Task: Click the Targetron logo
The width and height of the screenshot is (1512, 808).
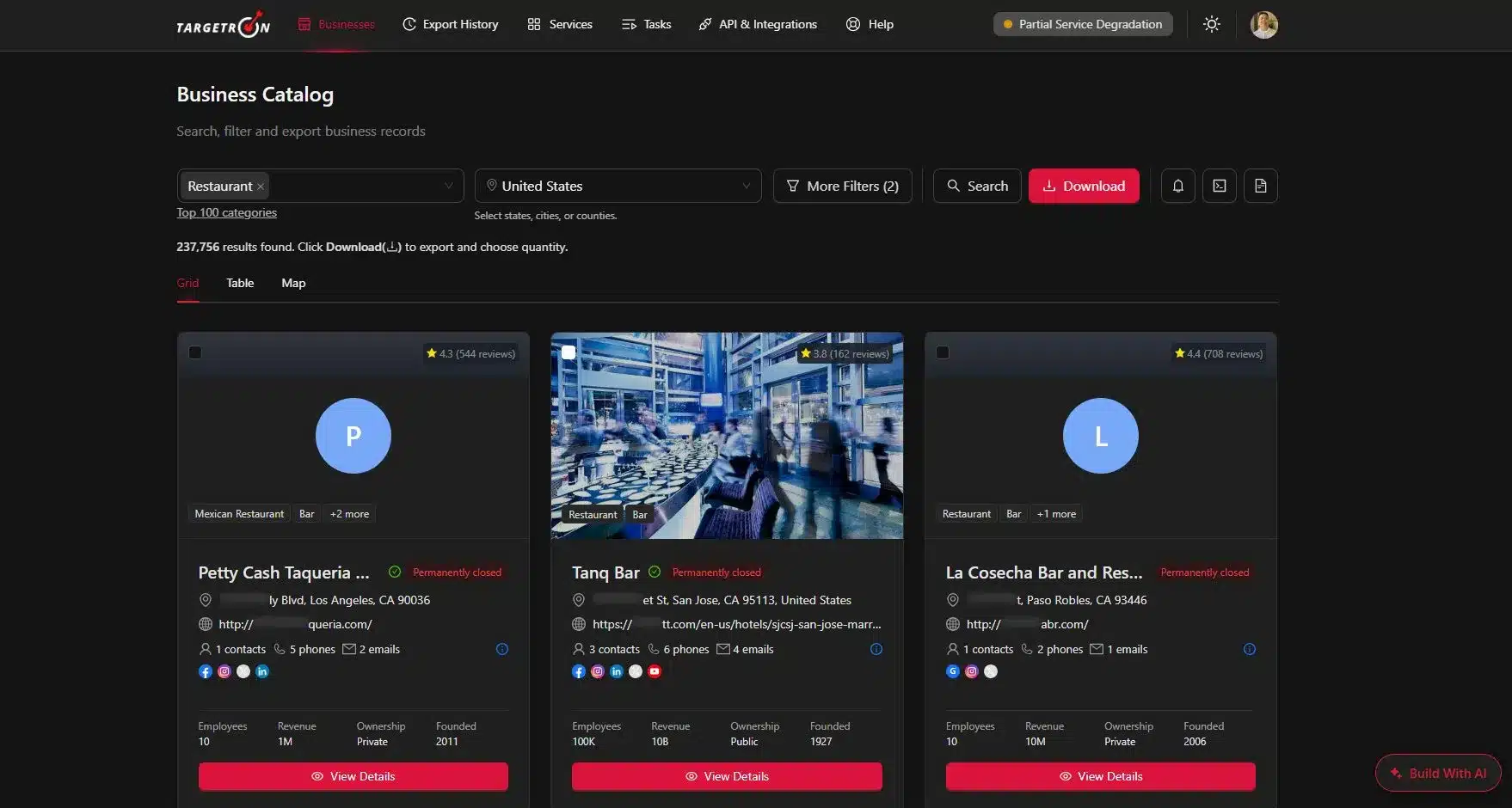Action: pyautogui.click(x=223, y=25)
